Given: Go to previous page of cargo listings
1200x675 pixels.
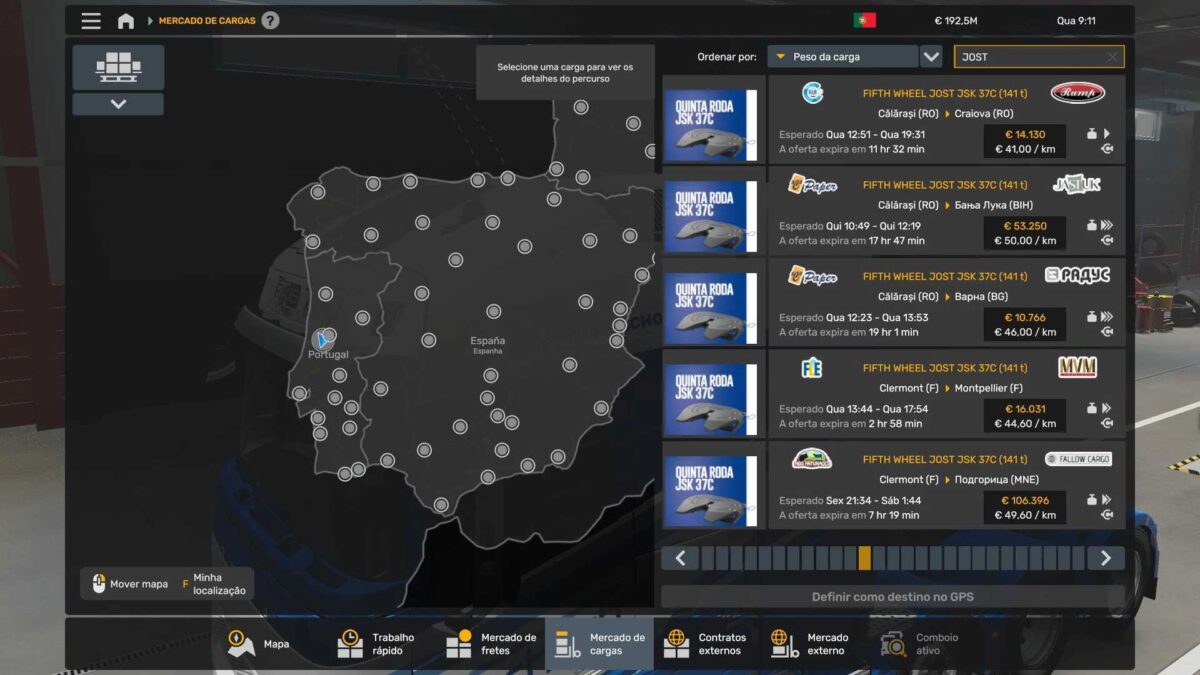Looking at the screenshot, I should coord(680,558).
